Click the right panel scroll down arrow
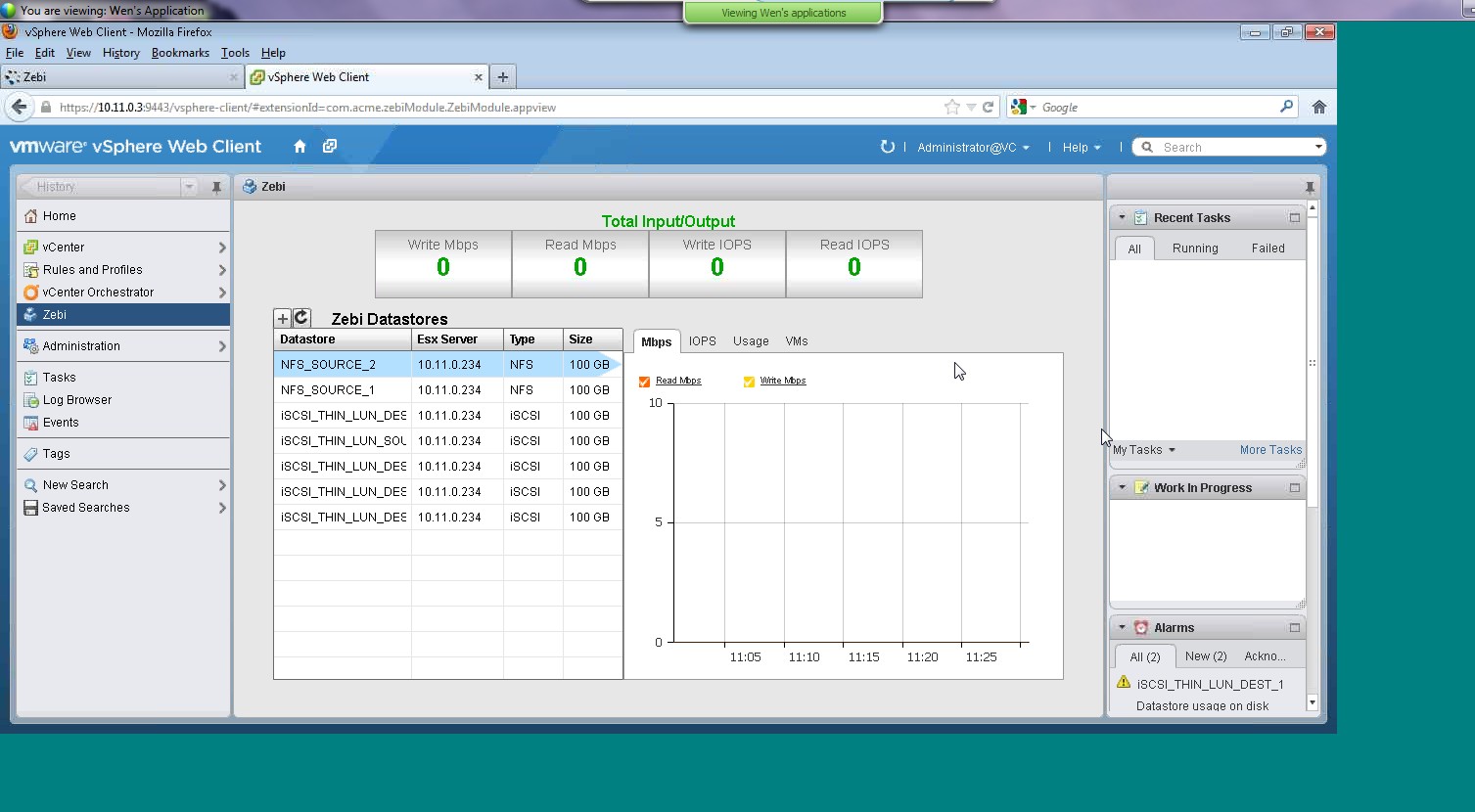This screenshot has width=1475, height=812. click(1313, 702)
